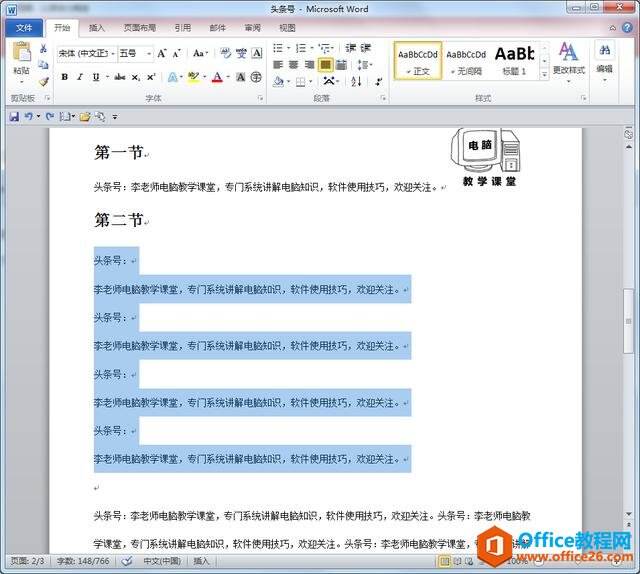Expand the styles gallery More arrow
640x574 pixels.
pos(544,74)
